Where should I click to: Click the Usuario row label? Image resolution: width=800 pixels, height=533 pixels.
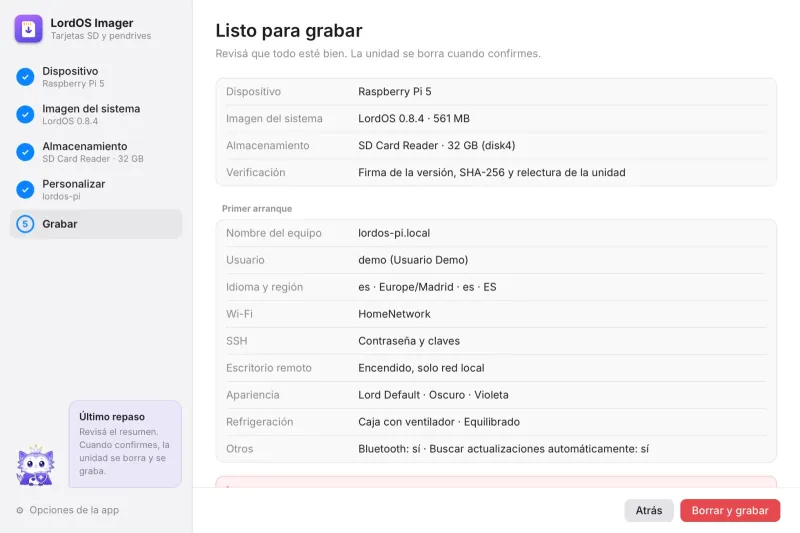pos(245,260)
